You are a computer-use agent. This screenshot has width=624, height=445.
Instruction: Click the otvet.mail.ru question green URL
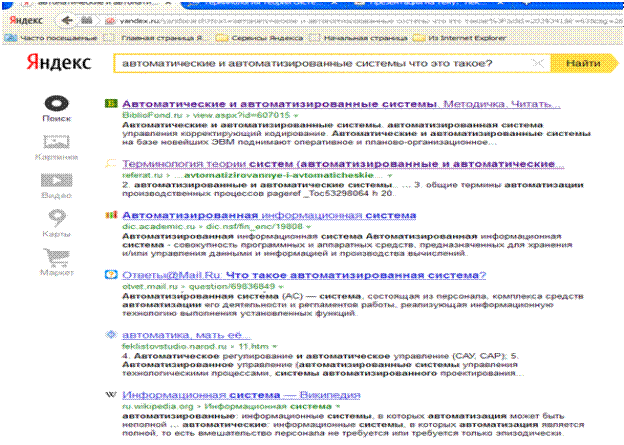(199, 287)
